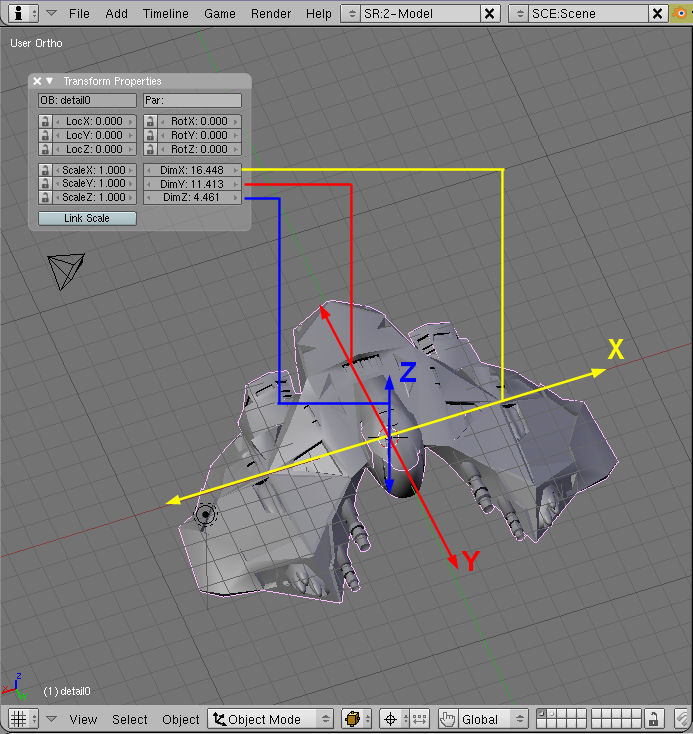Click the lock layers padlock icon
The image size is (693, 734).
[653, 719]
